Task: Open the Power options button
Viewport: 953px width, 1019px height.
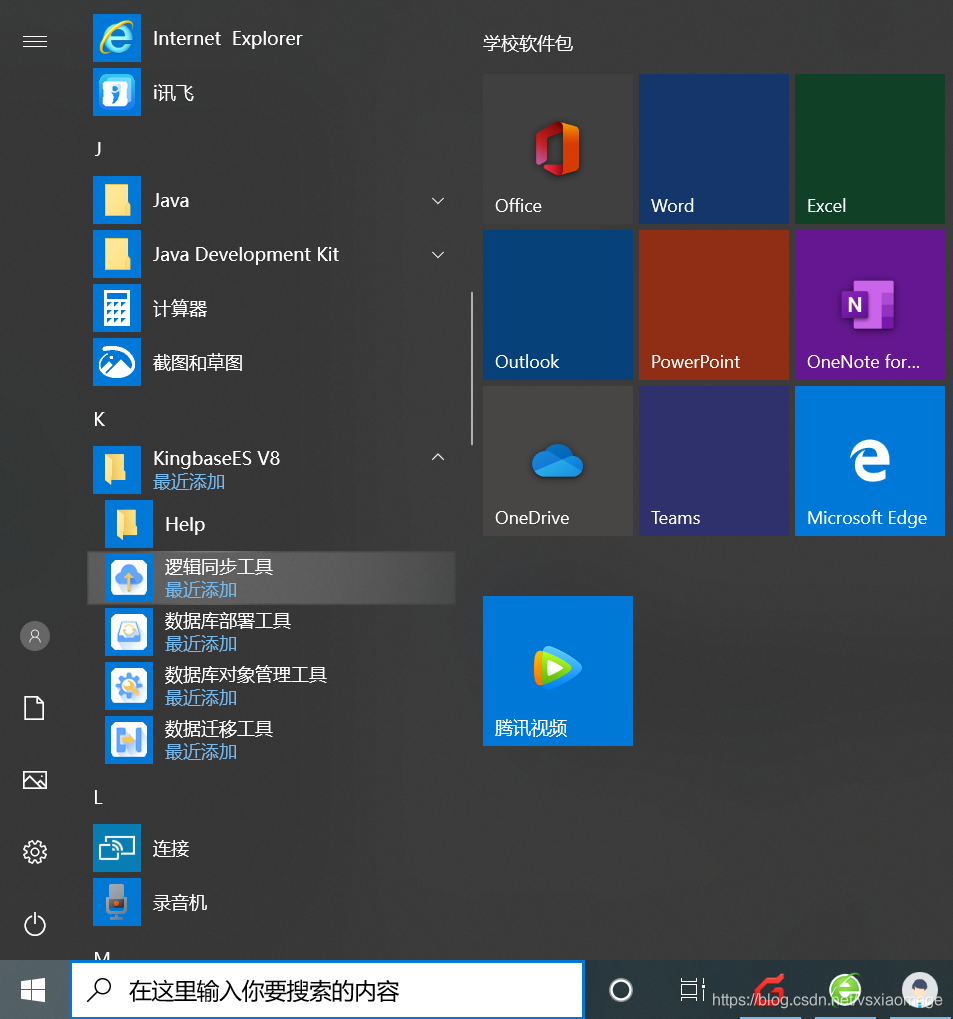Action: 35,924
